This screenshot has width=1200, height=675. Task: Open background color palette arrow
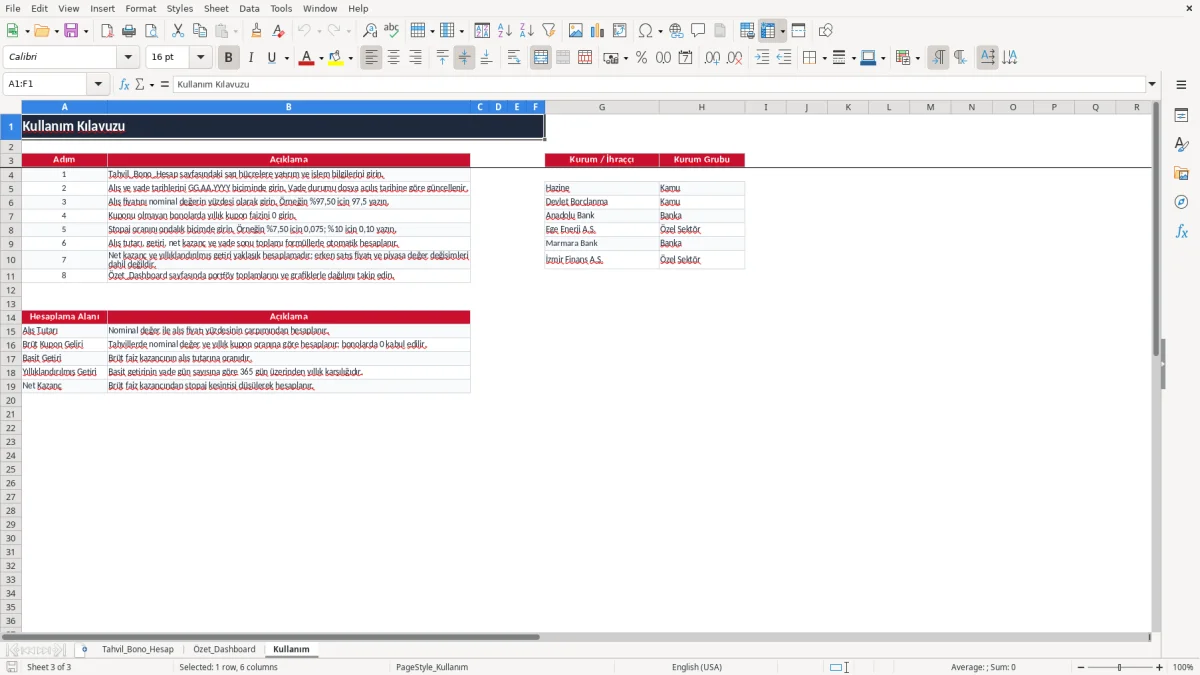pos(350,58)
